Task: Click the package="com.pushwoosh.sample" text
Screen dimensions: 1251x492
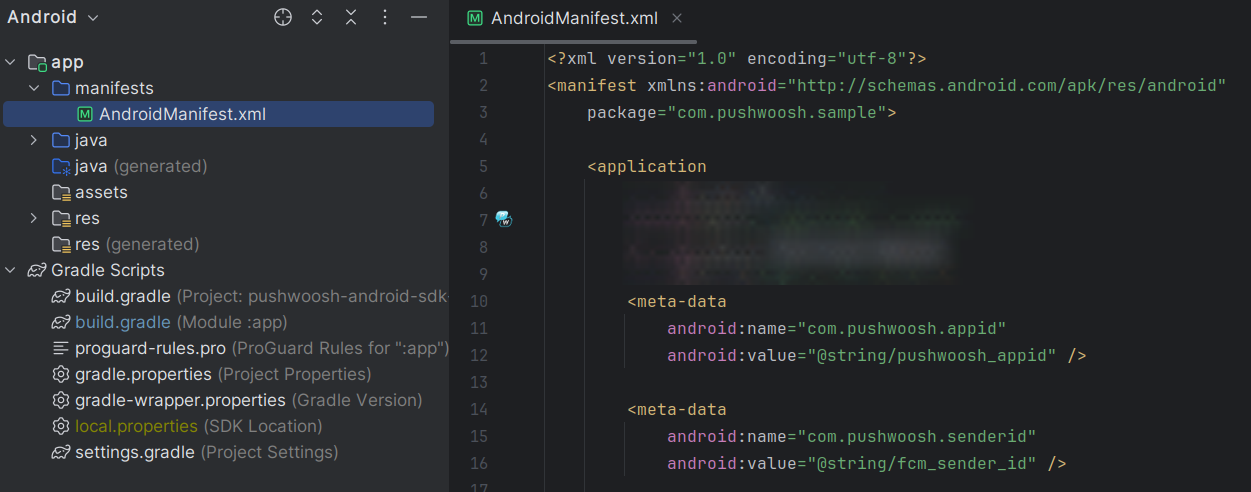Action: click(741, 112)
